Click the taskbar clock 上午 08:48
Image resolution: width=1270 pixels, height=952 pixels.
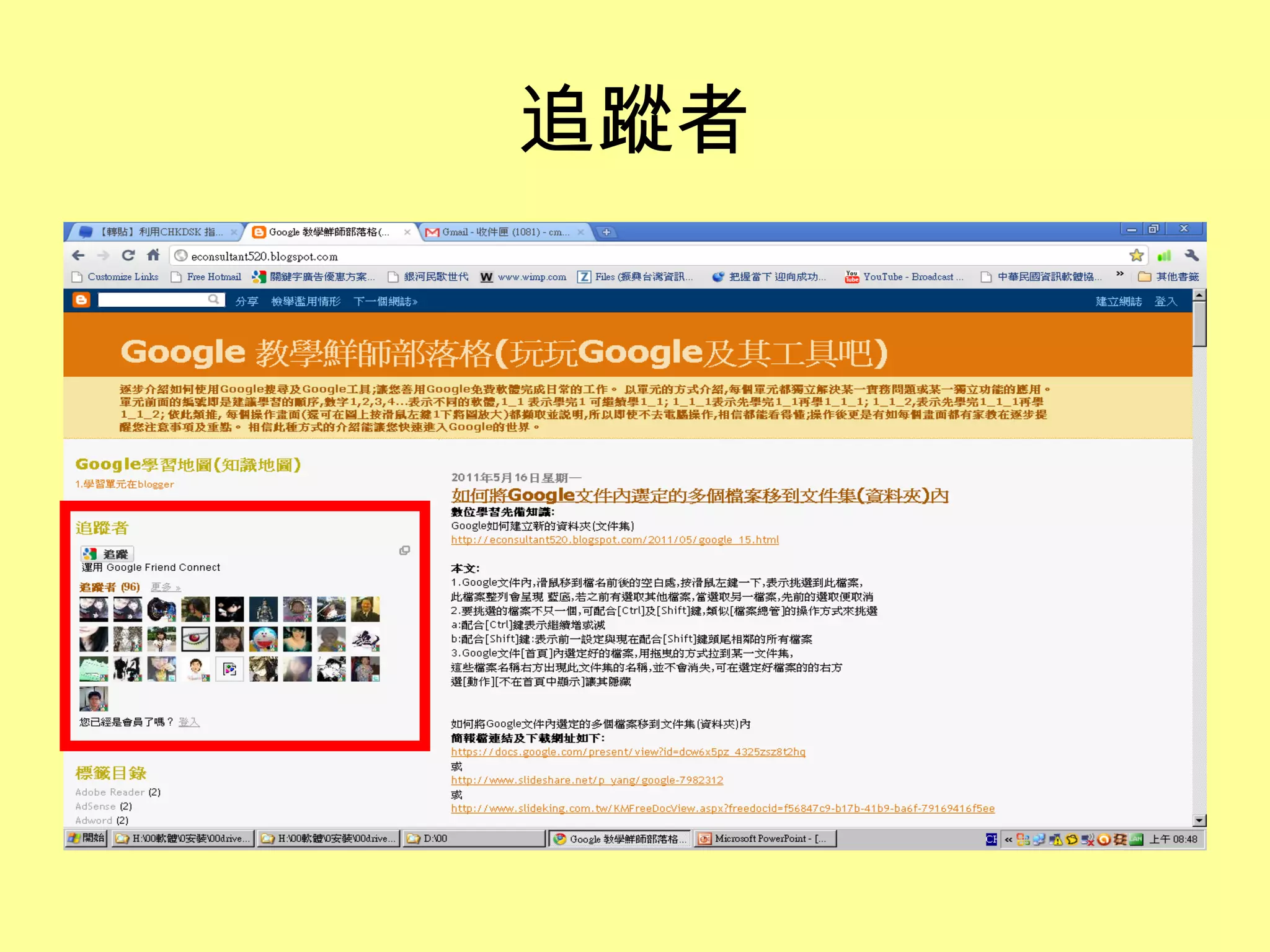click(1173, 839)
